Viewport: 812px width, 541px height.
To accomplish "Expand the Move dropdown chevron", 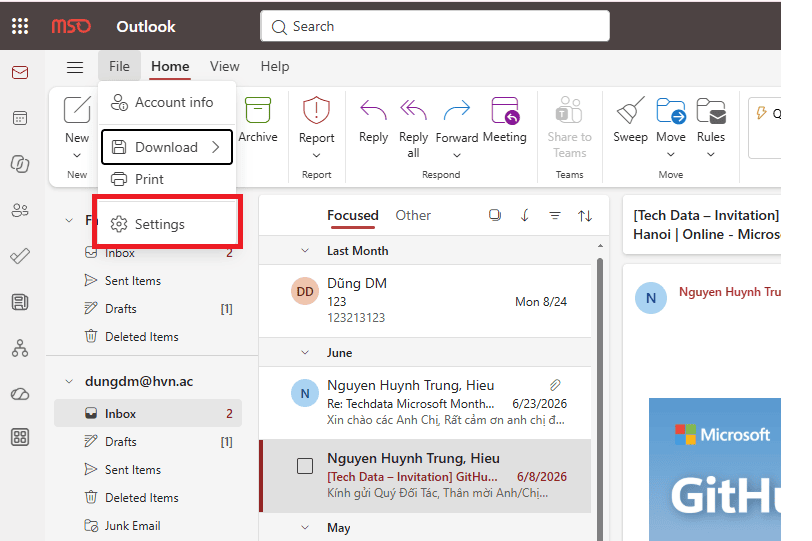I will pyautogui.click(x=671, y=154).
